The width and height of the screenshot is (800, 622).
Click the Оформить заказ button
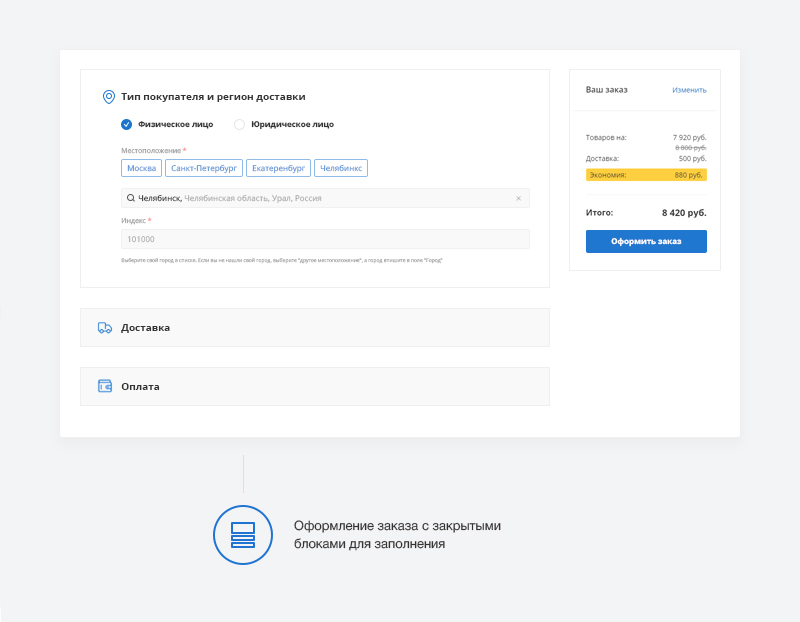click(646, 241)
